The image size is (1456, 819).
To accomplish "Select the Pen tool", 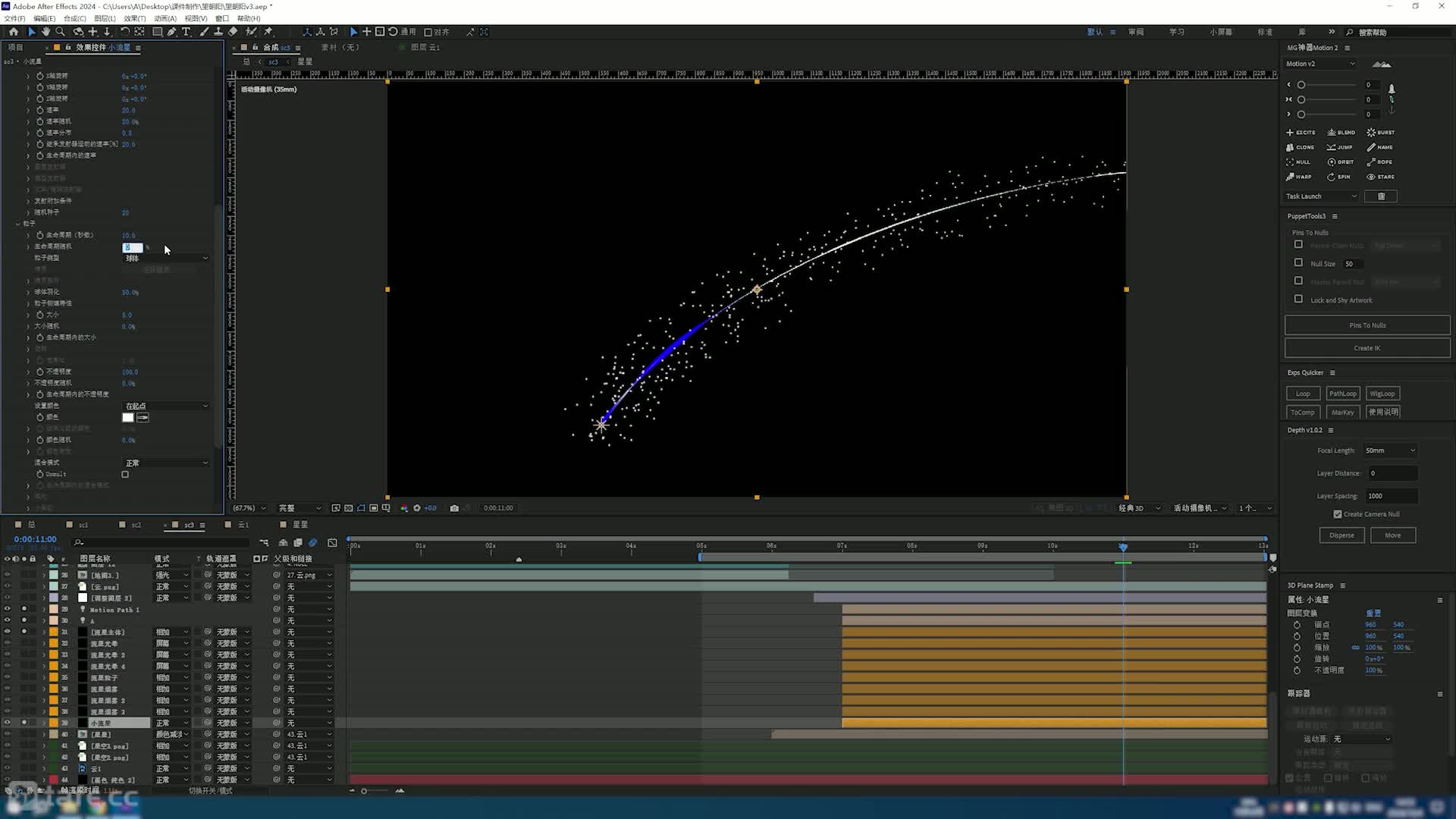I will (171, 32).
